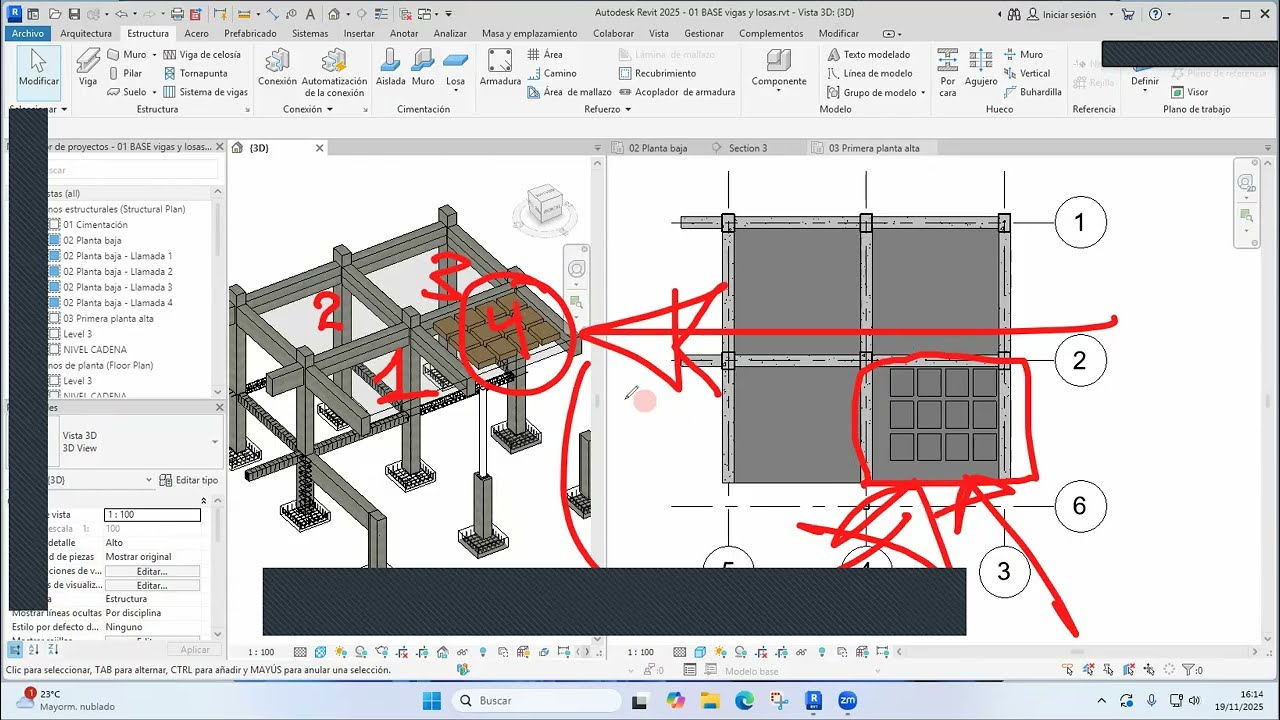
Task: Click the Aplicar button in Properties
Action: pos(195,649)
